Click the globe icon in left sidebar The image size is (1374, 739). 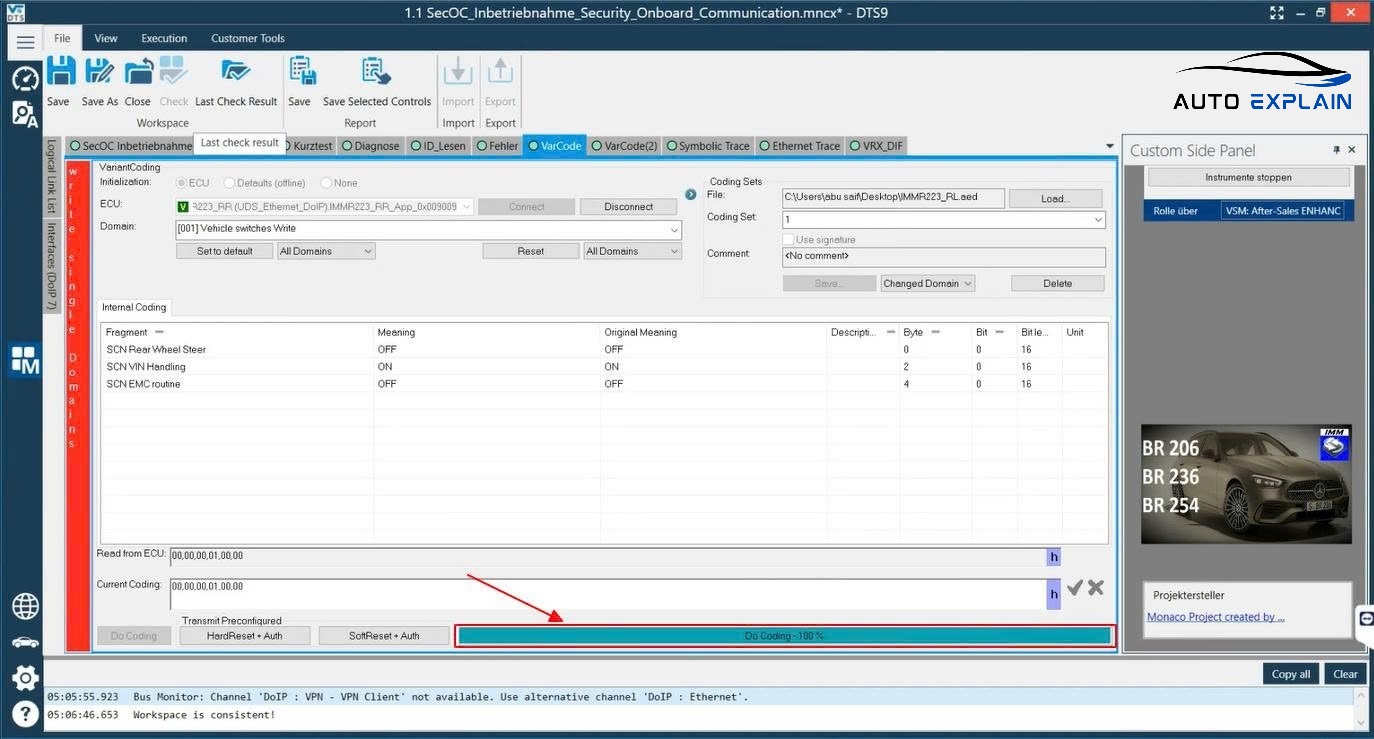[x=25, y=606]
